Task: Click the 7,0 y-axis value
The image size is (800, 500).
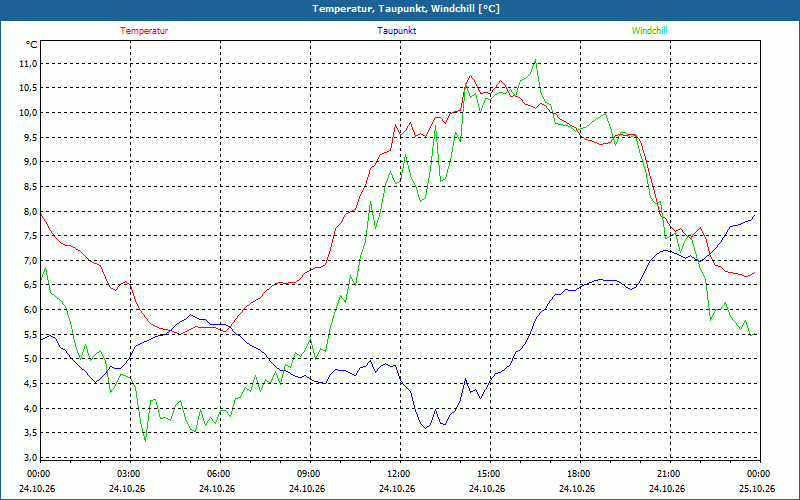Action: (30, 261)
